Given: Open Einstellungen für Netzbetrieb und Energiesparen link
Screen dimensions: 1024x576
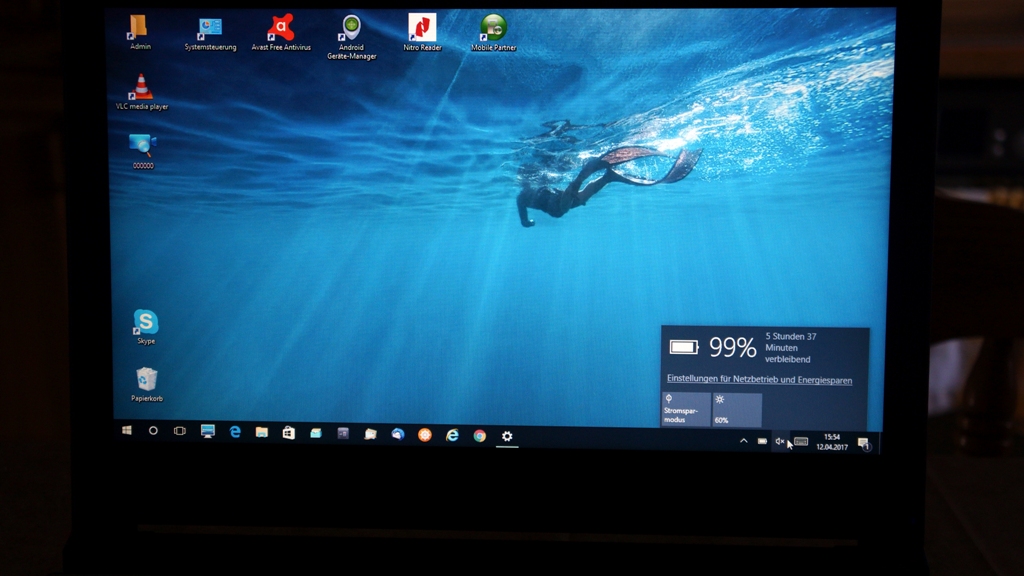Looking at the screenshot, I should tap(759, 379).
